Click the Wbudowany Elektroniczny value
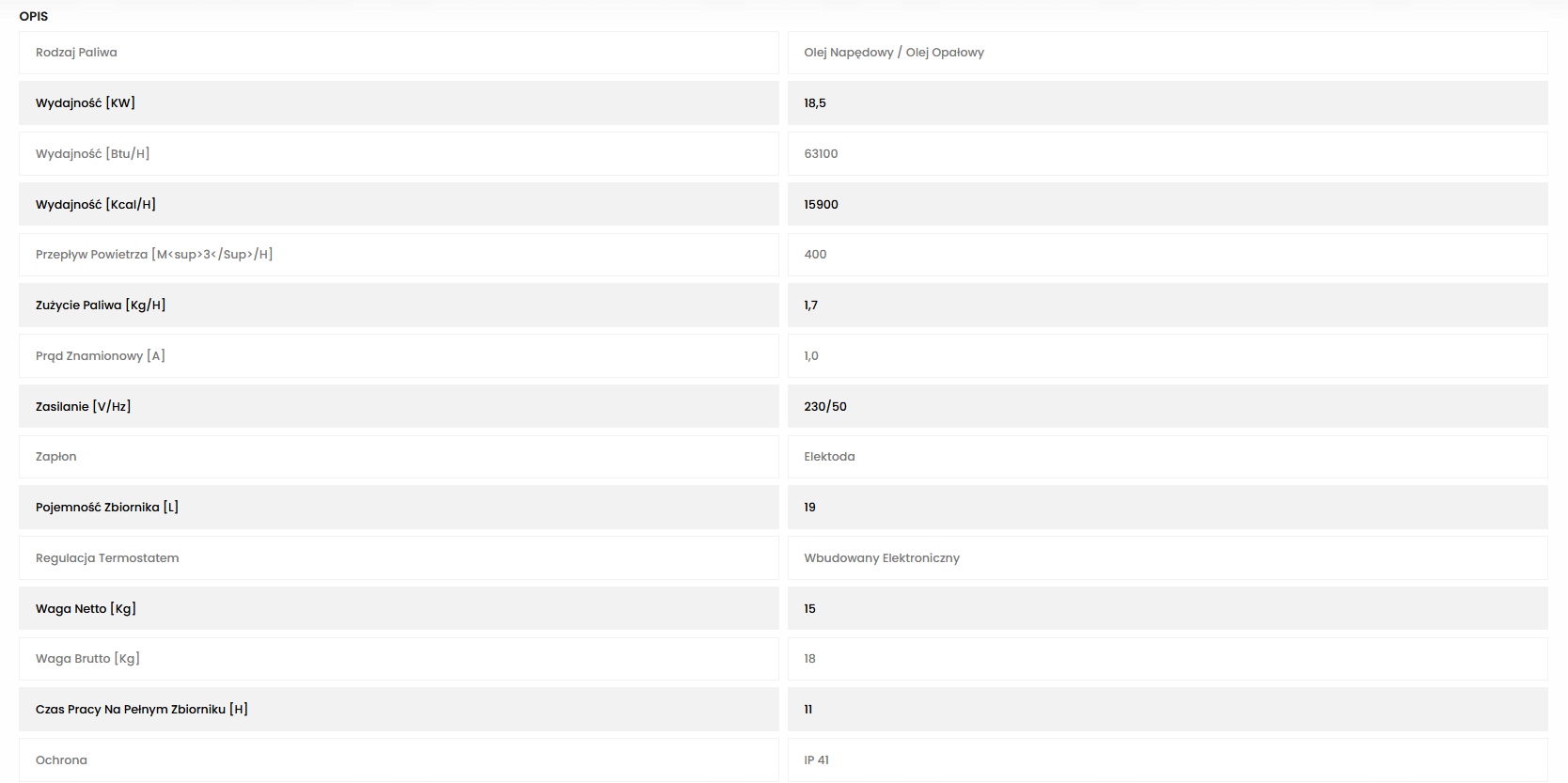 click(882, 558)
